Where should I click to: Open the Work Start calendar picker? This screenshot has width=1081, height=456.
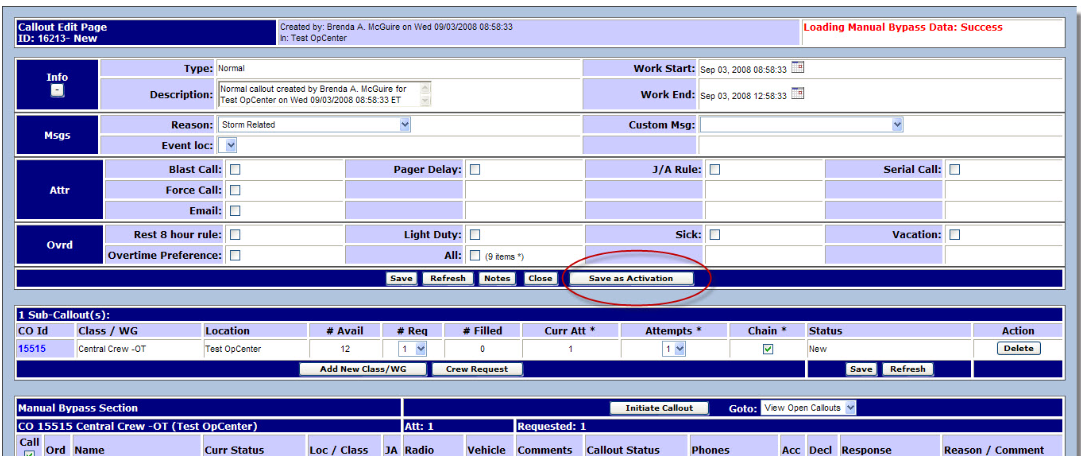[798, 68]
